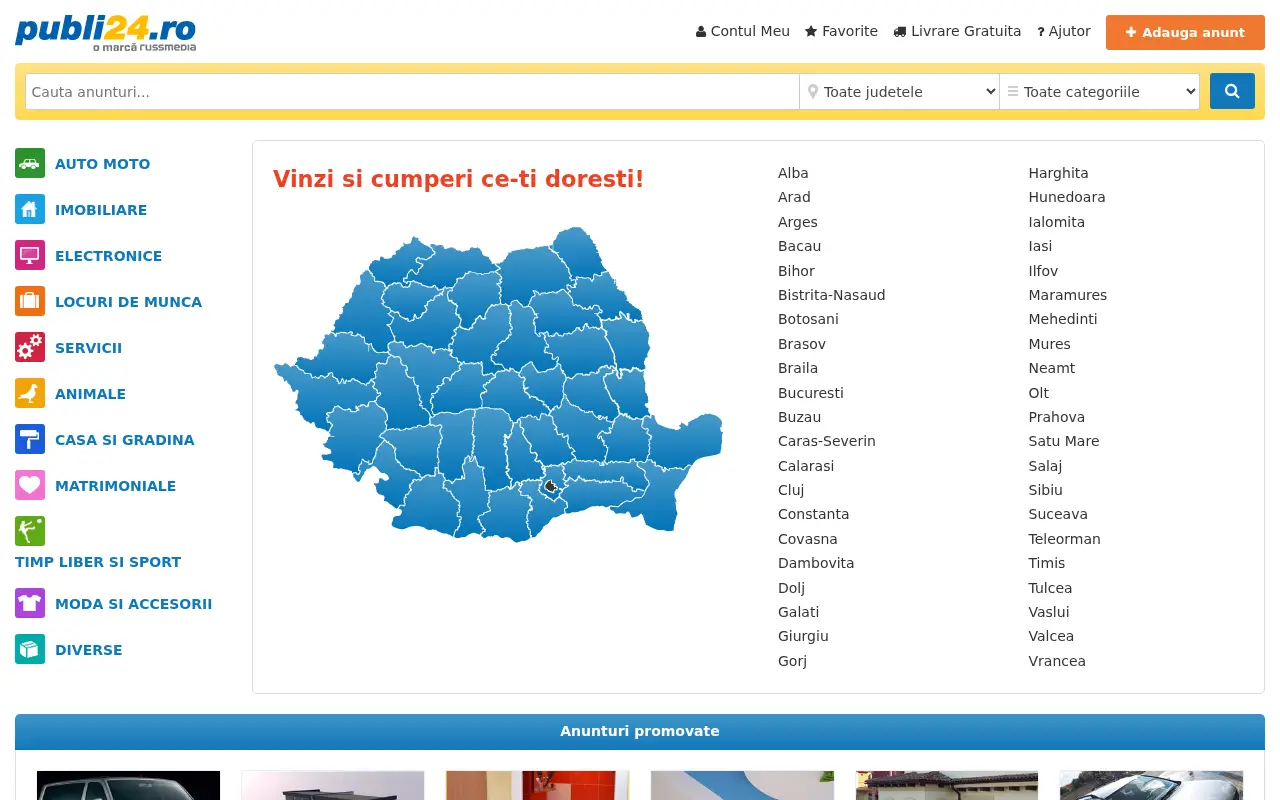Focus the Cauta anunturi search field
Screen dimensions: 1280x800
pyautogui.click(x=412, y=91)
